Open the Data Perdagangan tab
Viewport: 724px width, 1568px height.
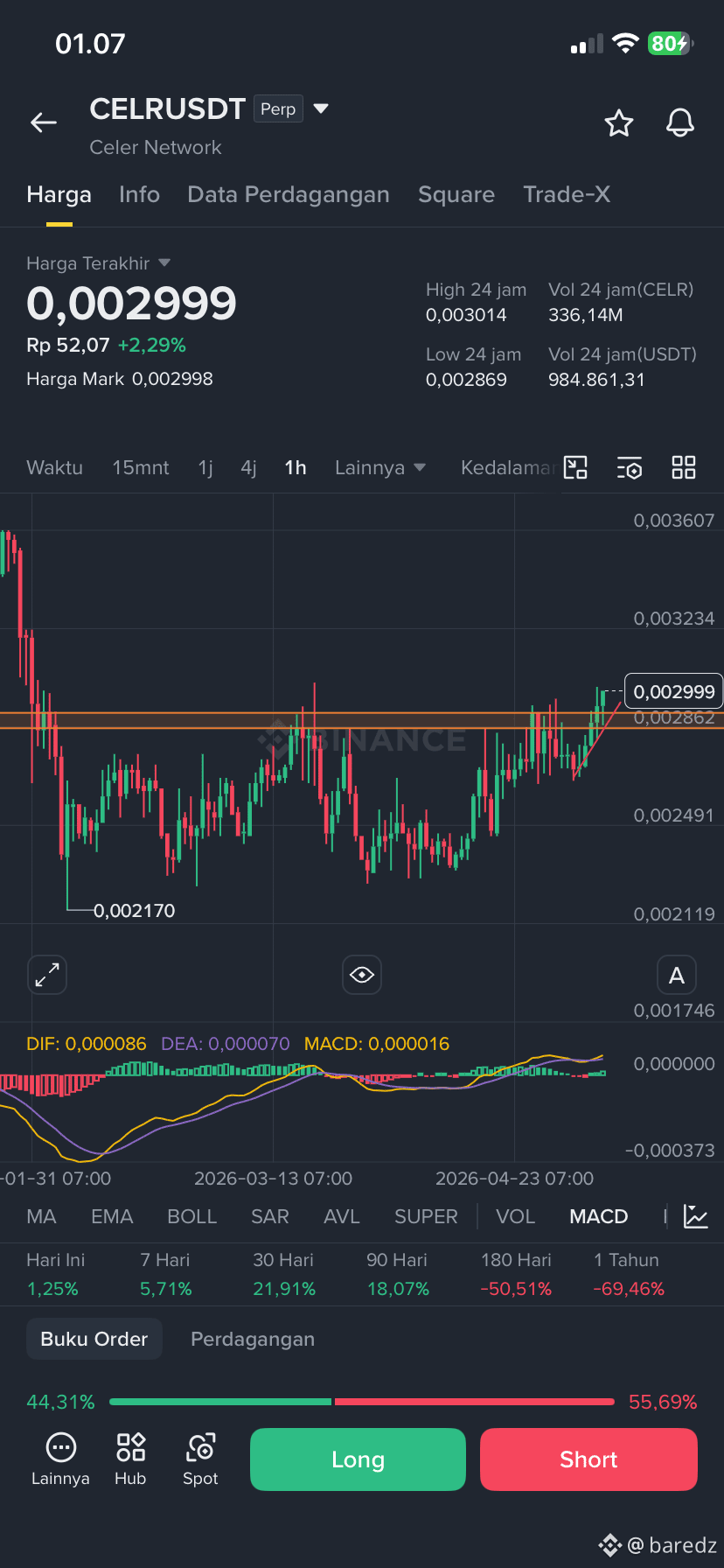tap(289, 194)
